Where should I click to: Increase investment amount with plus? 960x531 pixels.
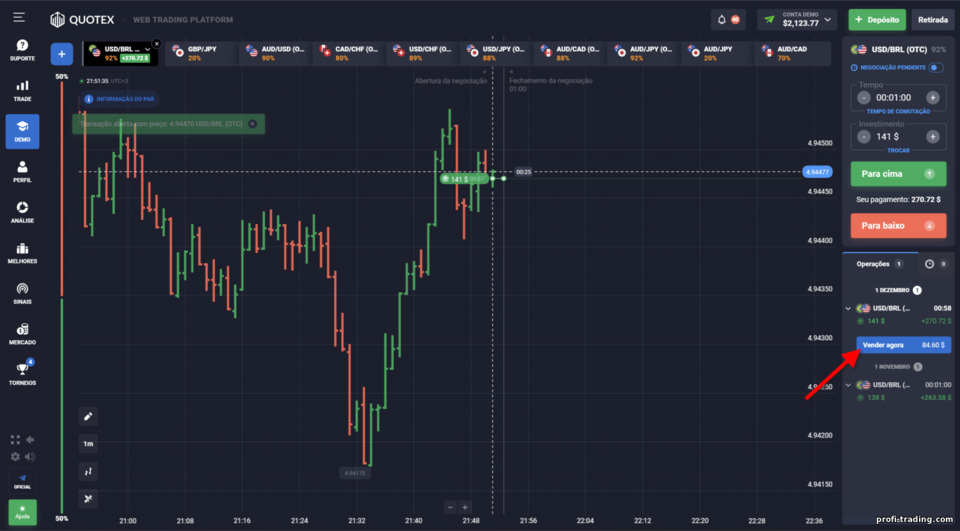pos(932,137)
